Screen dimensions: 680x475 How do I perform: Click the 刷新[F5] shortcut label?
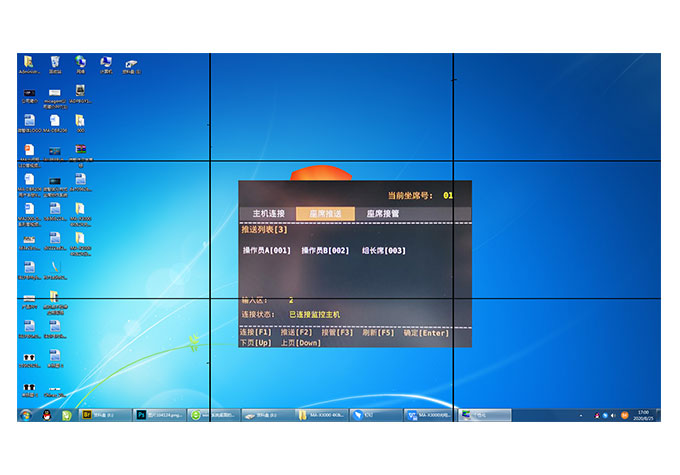tap(378, 332)
